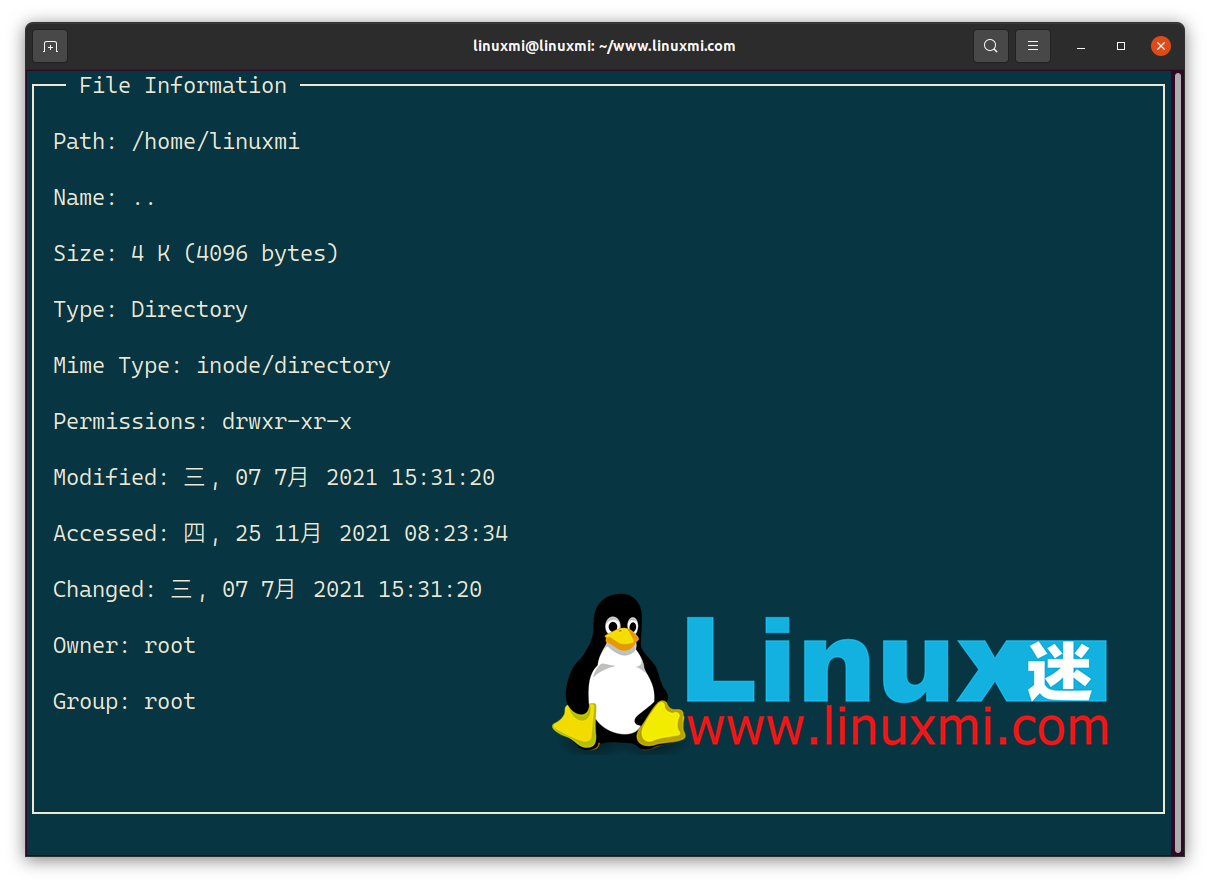Minimize the terminal window
The width and height of the screenshot is (1210, 885).
[1081, 46]
